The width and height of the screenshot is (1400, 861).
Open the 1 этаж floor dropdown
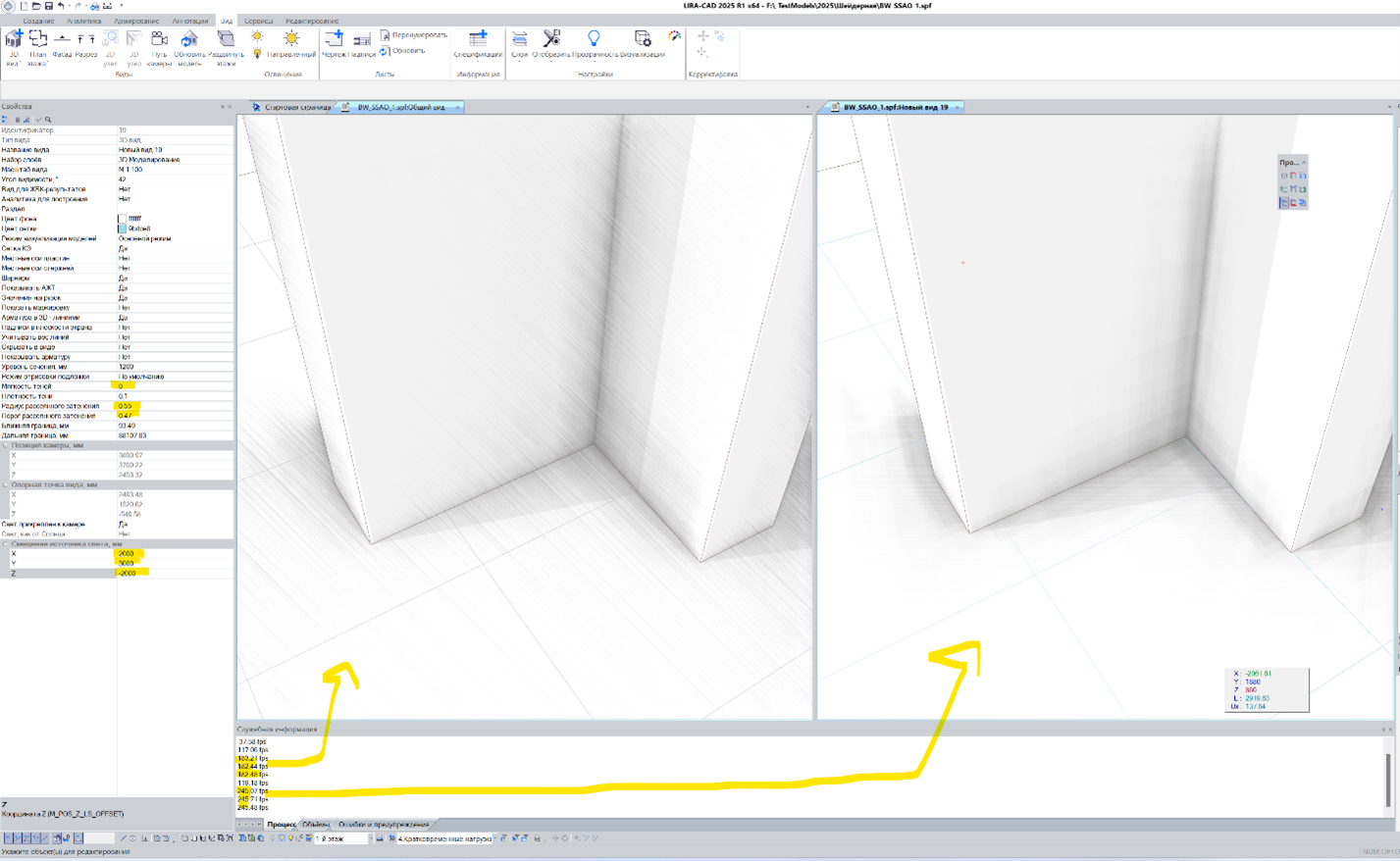[x=369, y=838]
